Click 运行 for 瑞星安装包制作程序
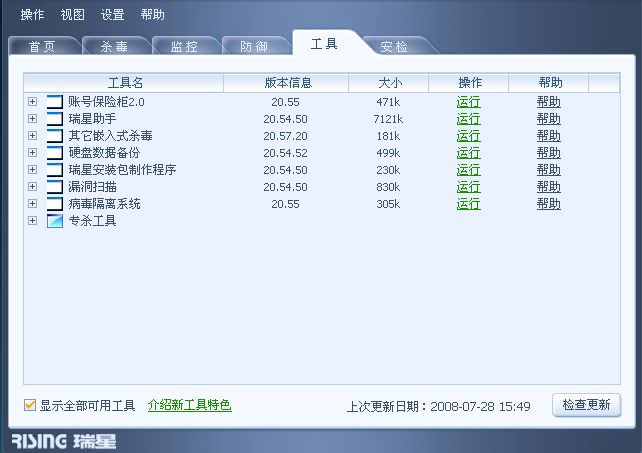 [x=468, y=170]
